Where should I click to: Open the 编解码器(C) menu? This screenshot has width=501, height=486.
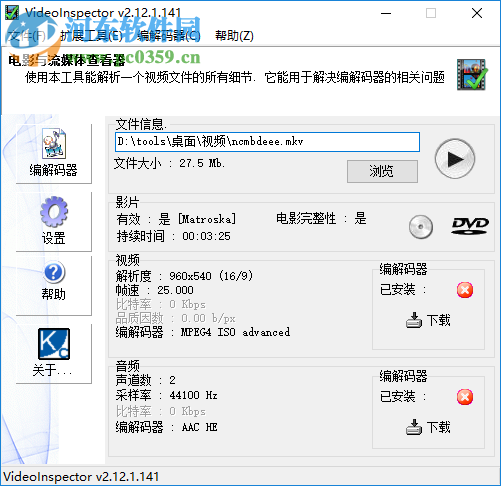(169, 36)
